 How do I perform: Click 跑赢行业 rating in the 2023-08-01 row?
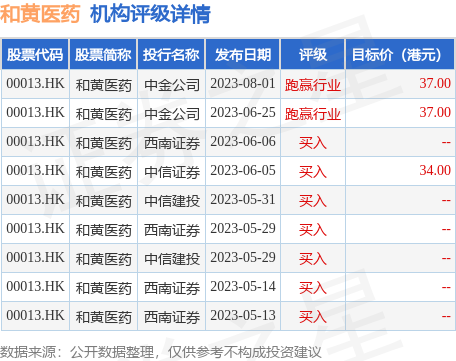tap(313, 85)
